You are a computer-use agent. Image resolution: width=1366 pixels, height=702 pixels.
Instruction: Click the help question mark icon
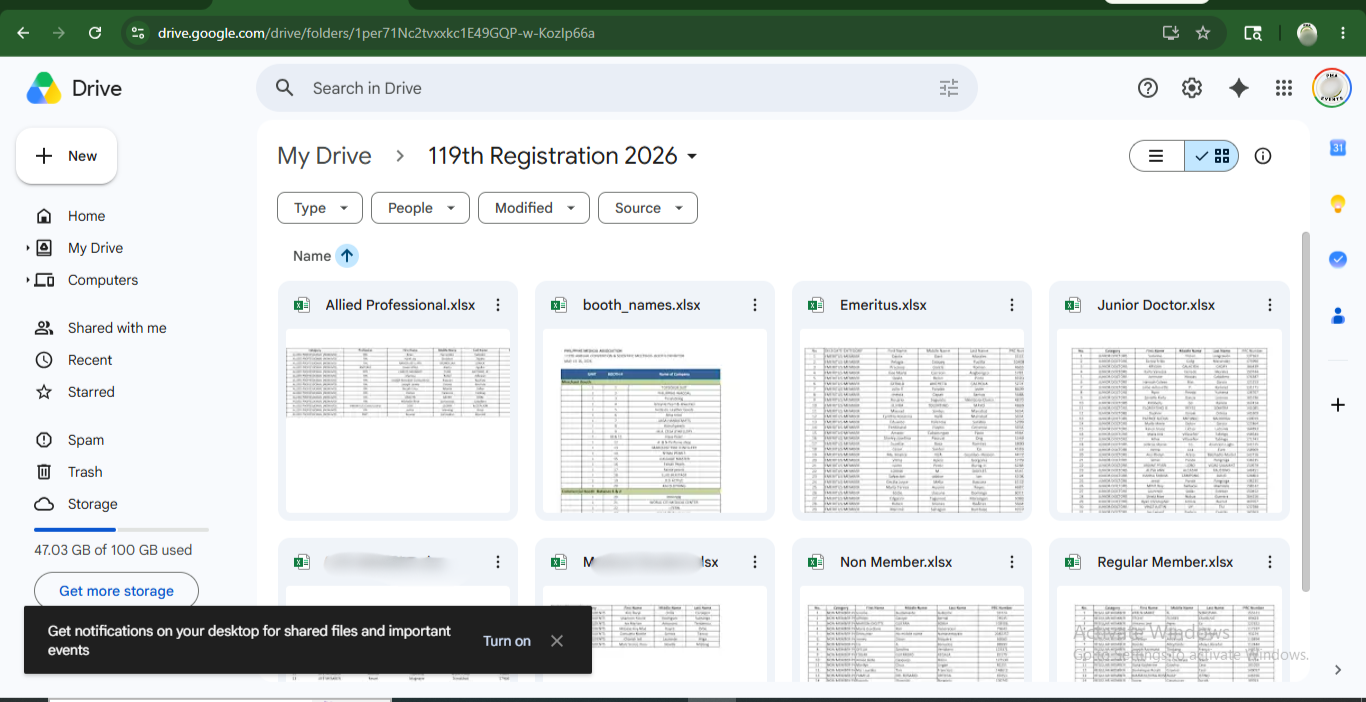[1148, 88]
